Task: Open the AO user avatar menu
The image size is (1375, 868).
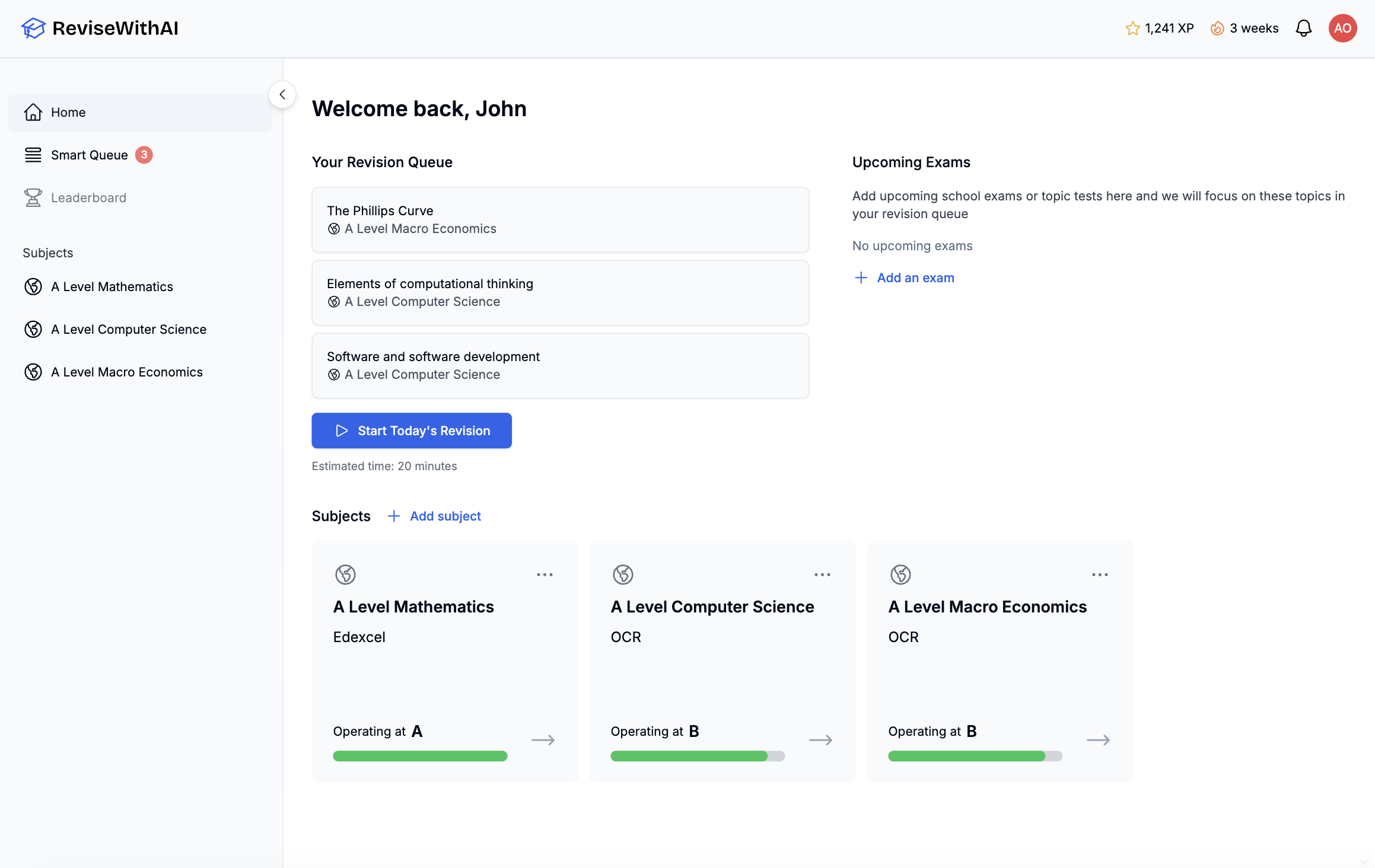Action: 1342,28
